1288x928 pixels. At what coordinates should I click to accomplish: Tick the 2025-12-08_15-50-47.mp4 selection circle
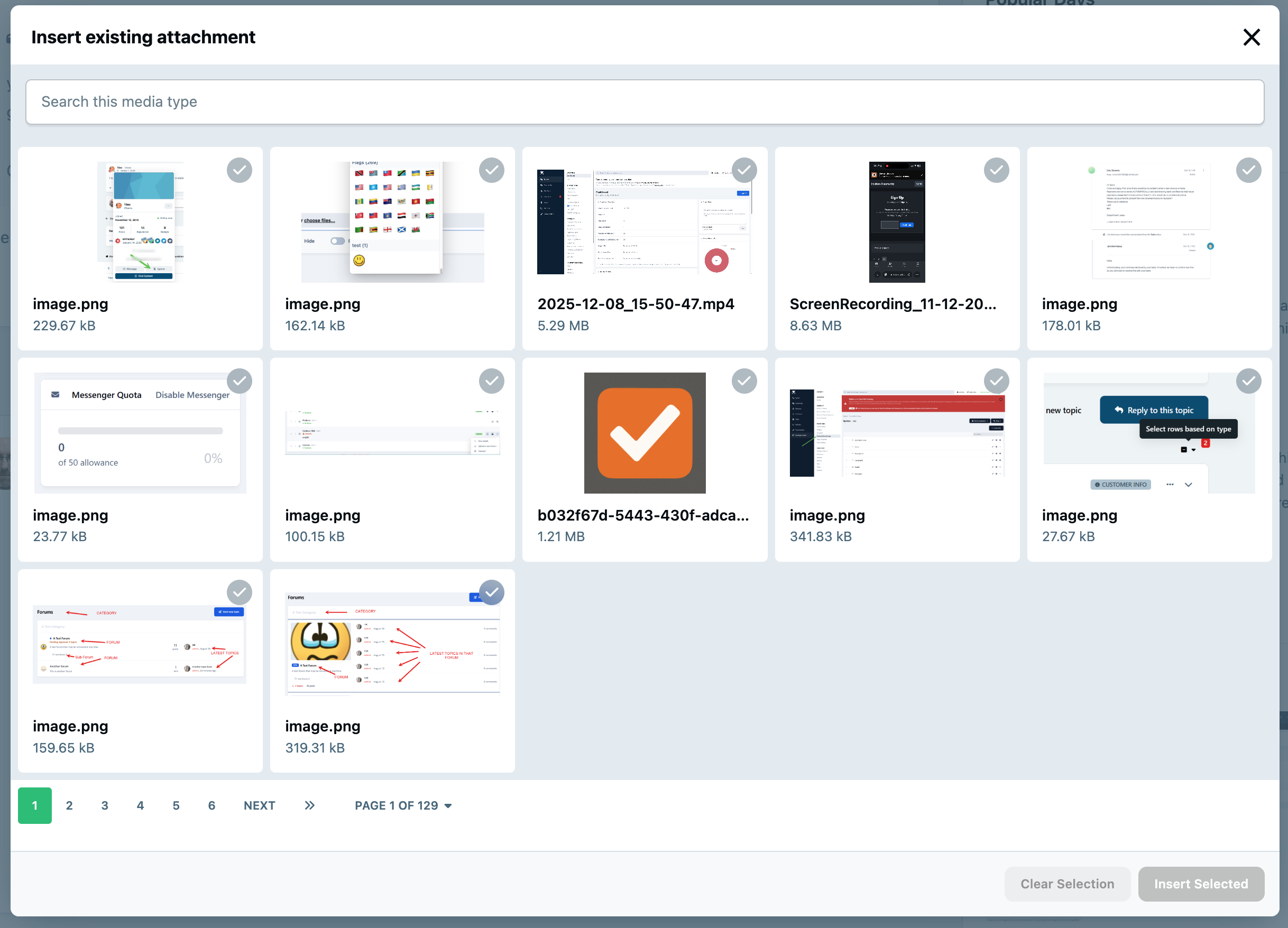[744, 170]
